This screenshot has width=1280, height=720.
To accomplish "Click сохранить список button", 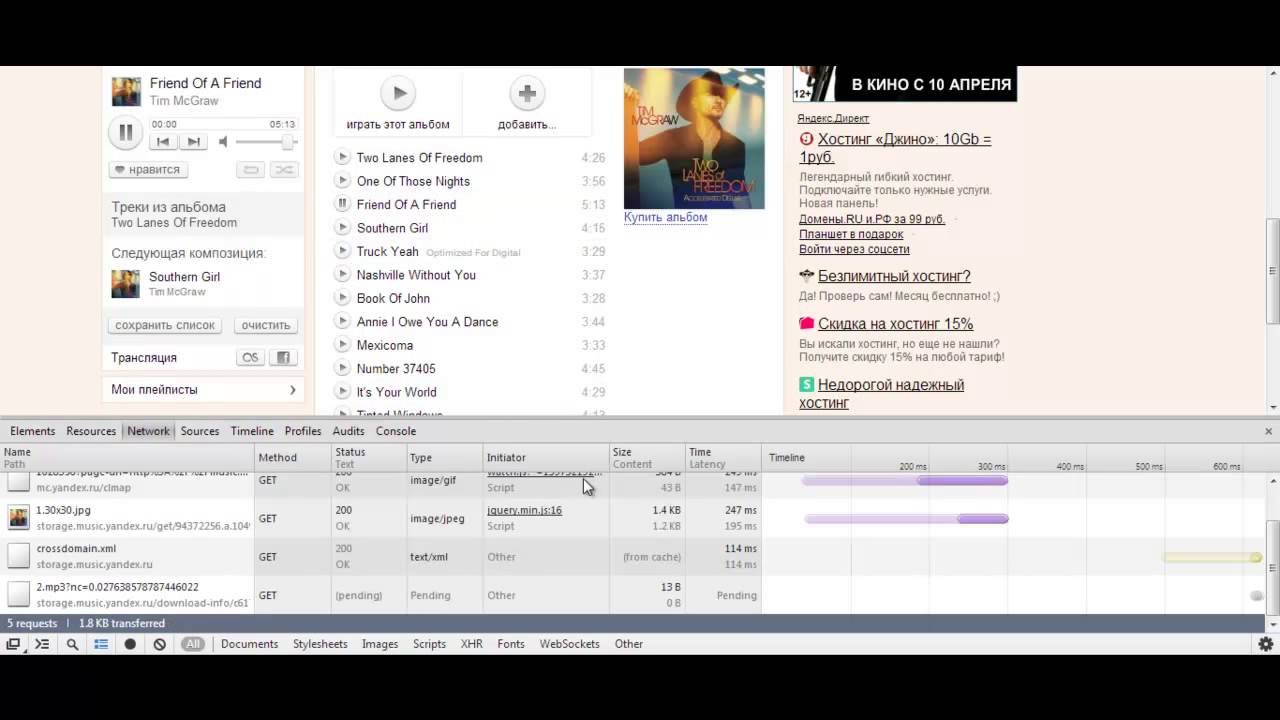I will point(165,325).
